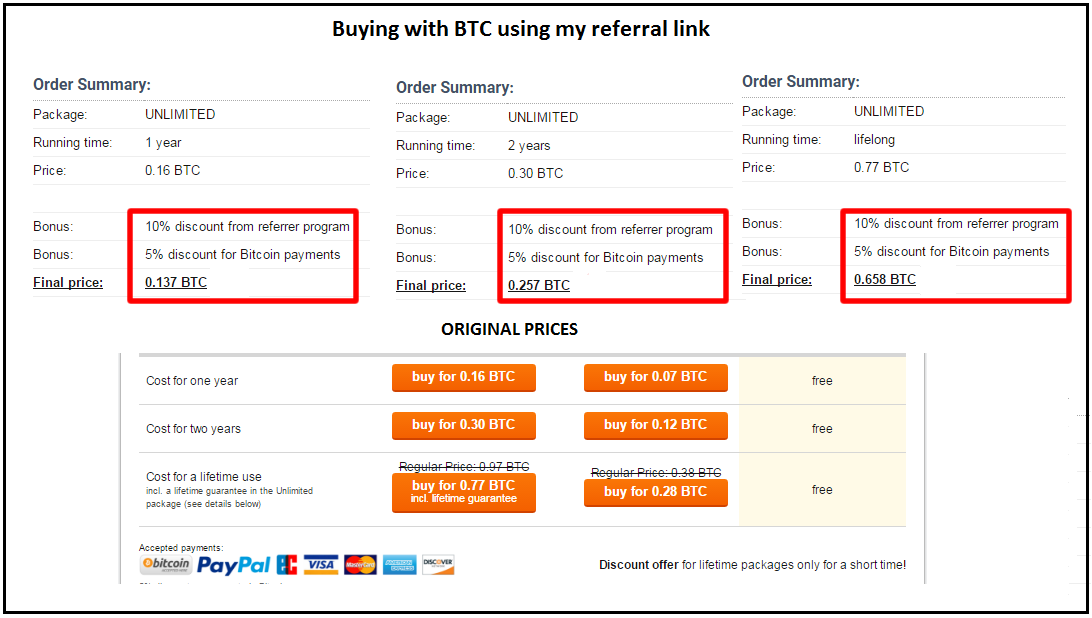The height and width of the screenshot is (618, 1092).
Task: Click free in the lifetime use row
Action: click(822, 490)
